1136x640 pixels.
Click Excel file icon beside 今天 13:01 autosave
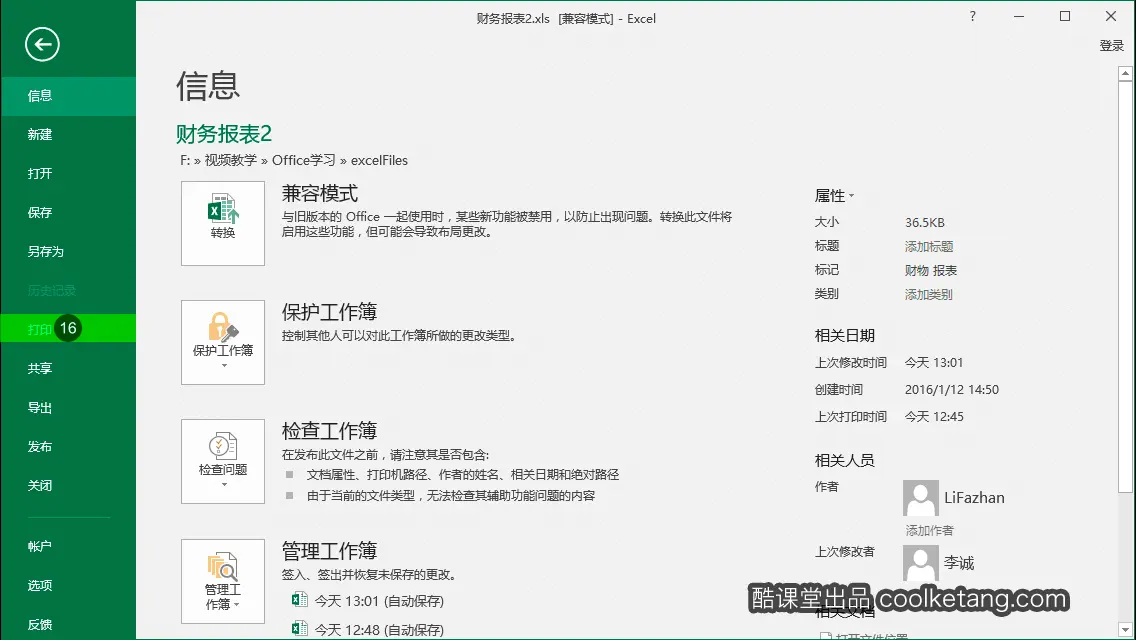299,599
